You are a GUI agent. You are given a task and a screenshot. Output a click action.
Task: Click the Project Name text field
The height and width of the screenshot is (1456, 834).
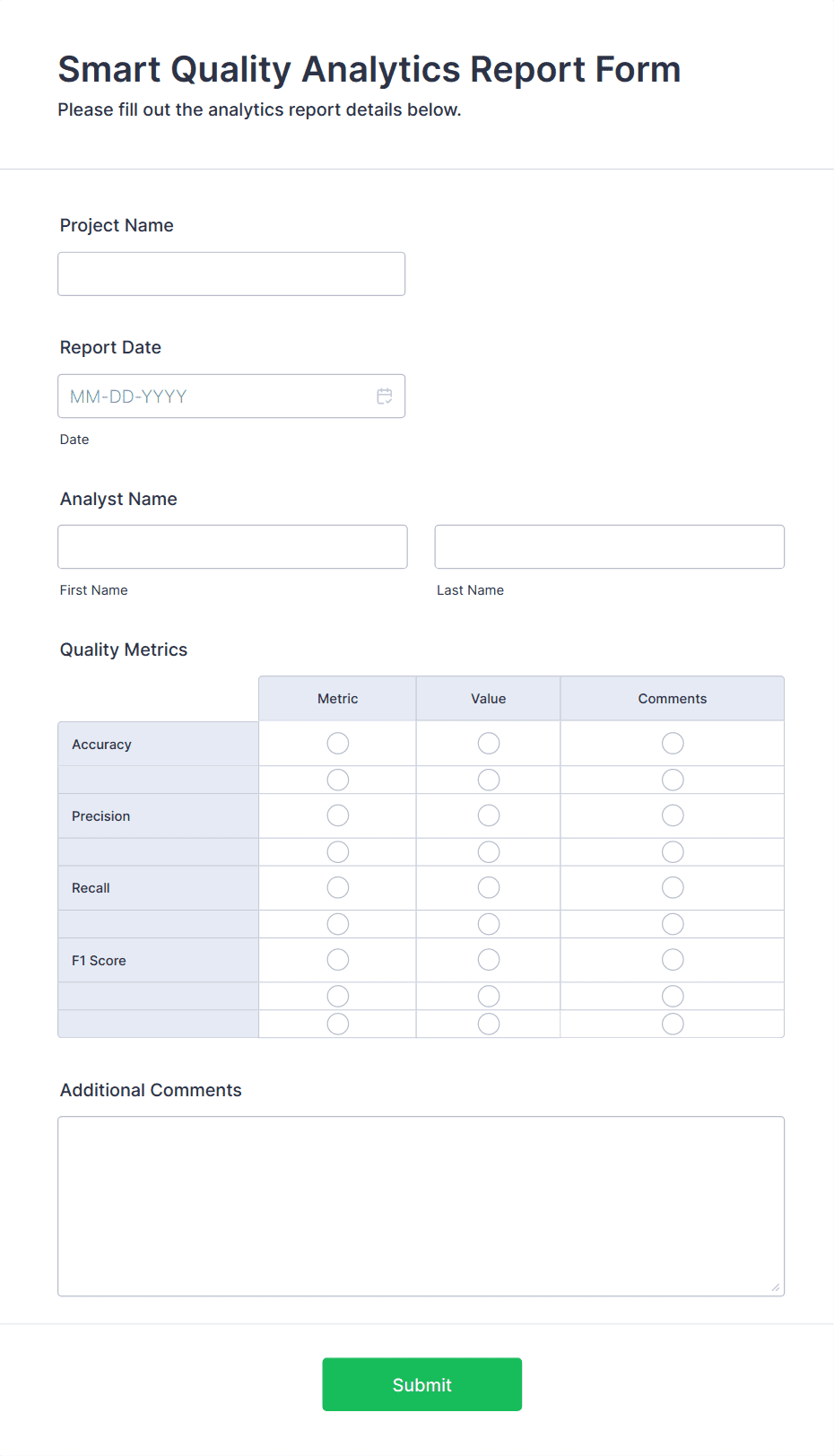pyautogui.click(x=231, y=274)
